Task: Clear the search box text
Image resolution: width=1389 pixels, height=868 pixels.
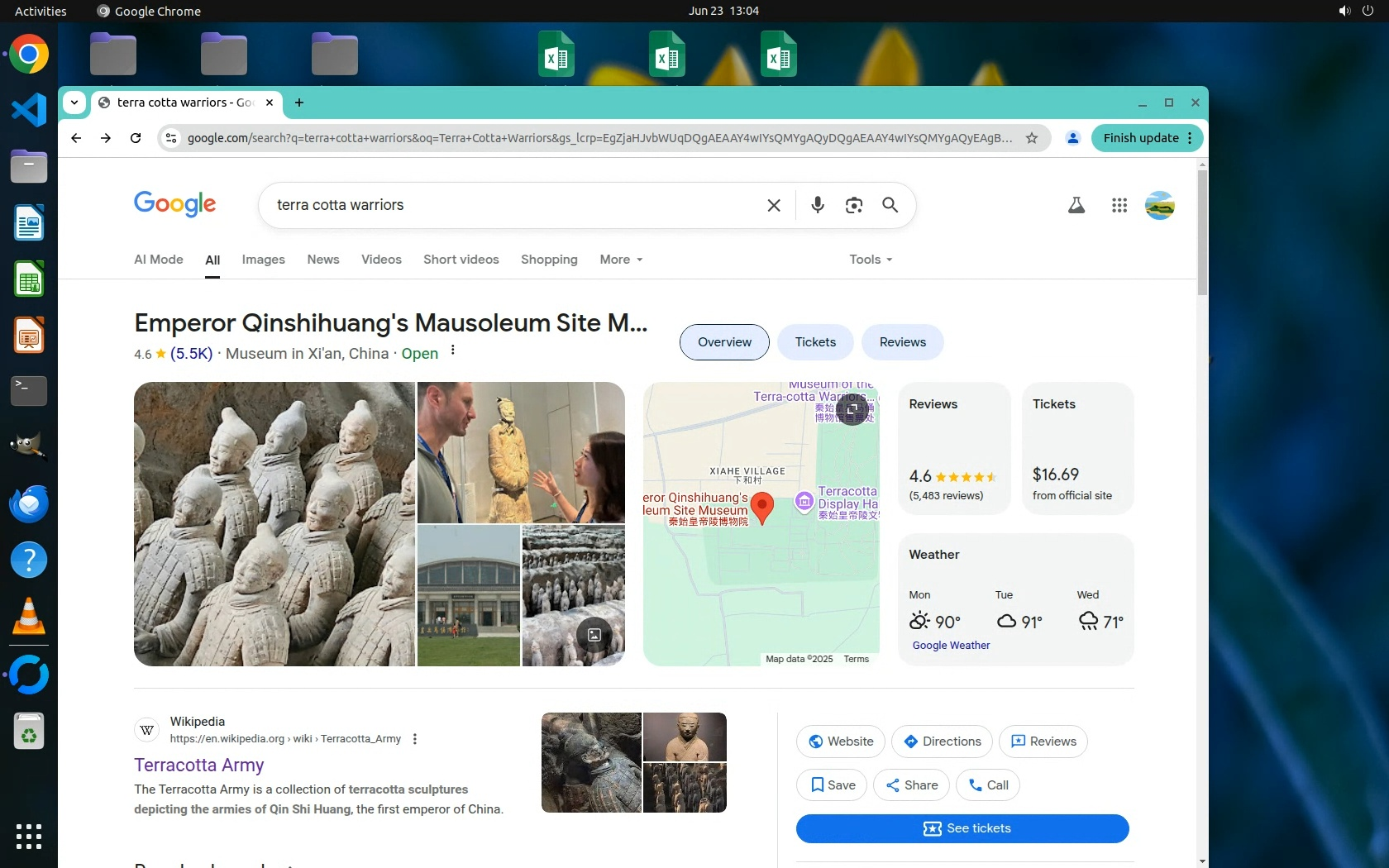Action: (773, 205)
